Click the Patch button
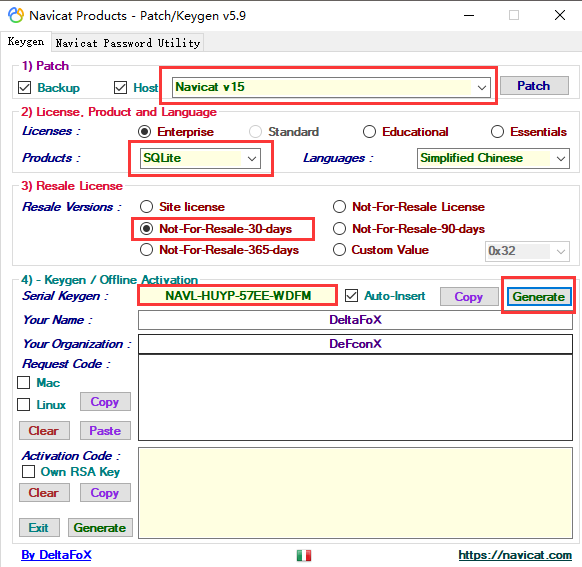Image resolution: width=582 pixels, height=567 pixels. pyautogui.click(x=534, y=86)
